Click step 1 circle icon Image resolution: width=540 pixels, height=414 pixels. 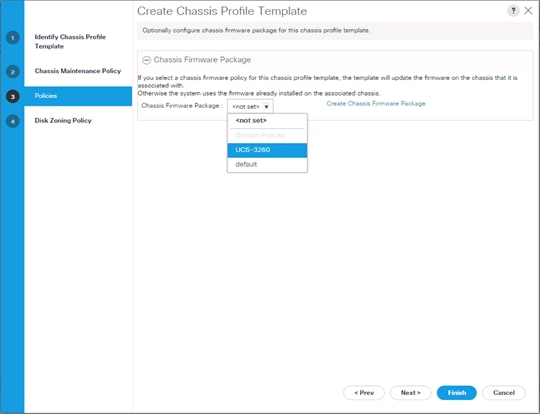(13, 38)
